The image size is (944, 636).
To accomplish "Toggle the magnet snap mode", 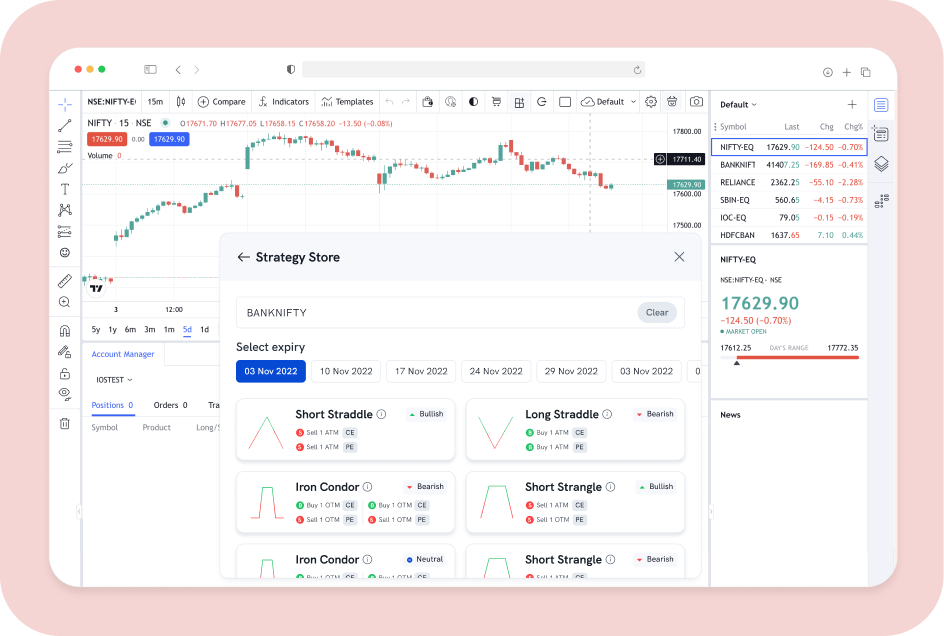I will [65, 331].
